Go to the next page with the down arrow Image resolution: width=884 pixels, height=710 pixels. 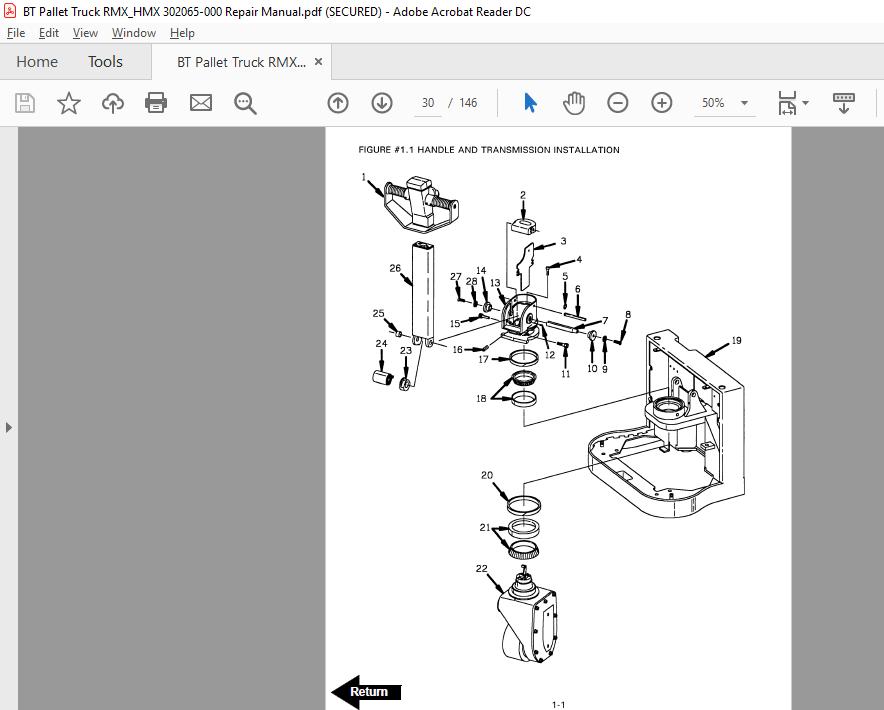tap(382, 103)
